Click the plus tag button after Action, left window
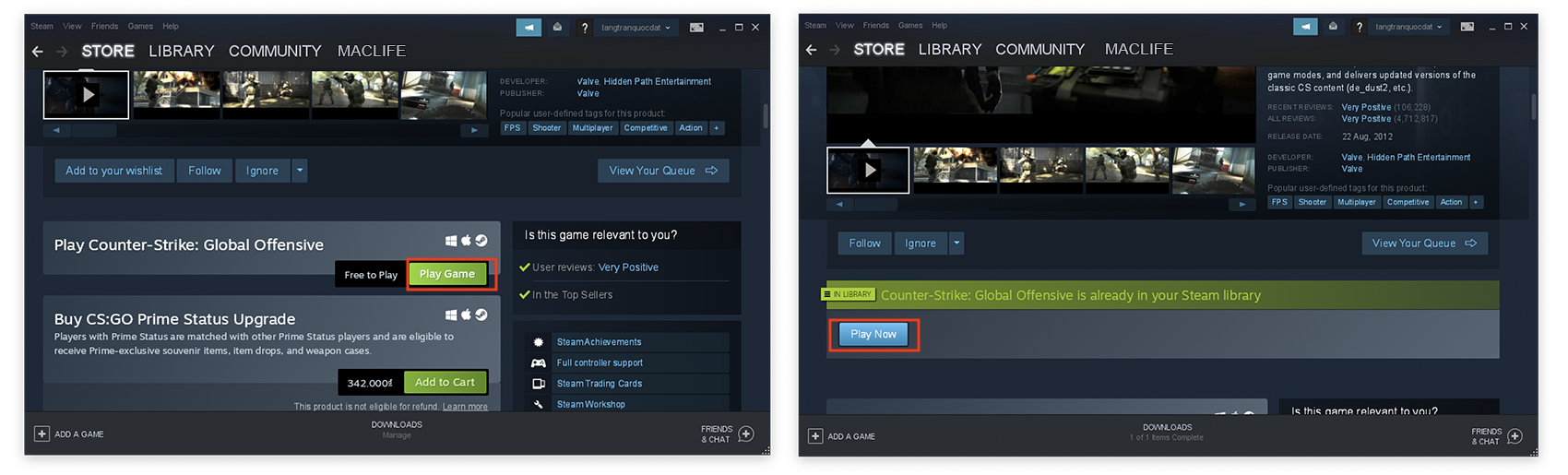1568x475 pixels. click(716, 128)
